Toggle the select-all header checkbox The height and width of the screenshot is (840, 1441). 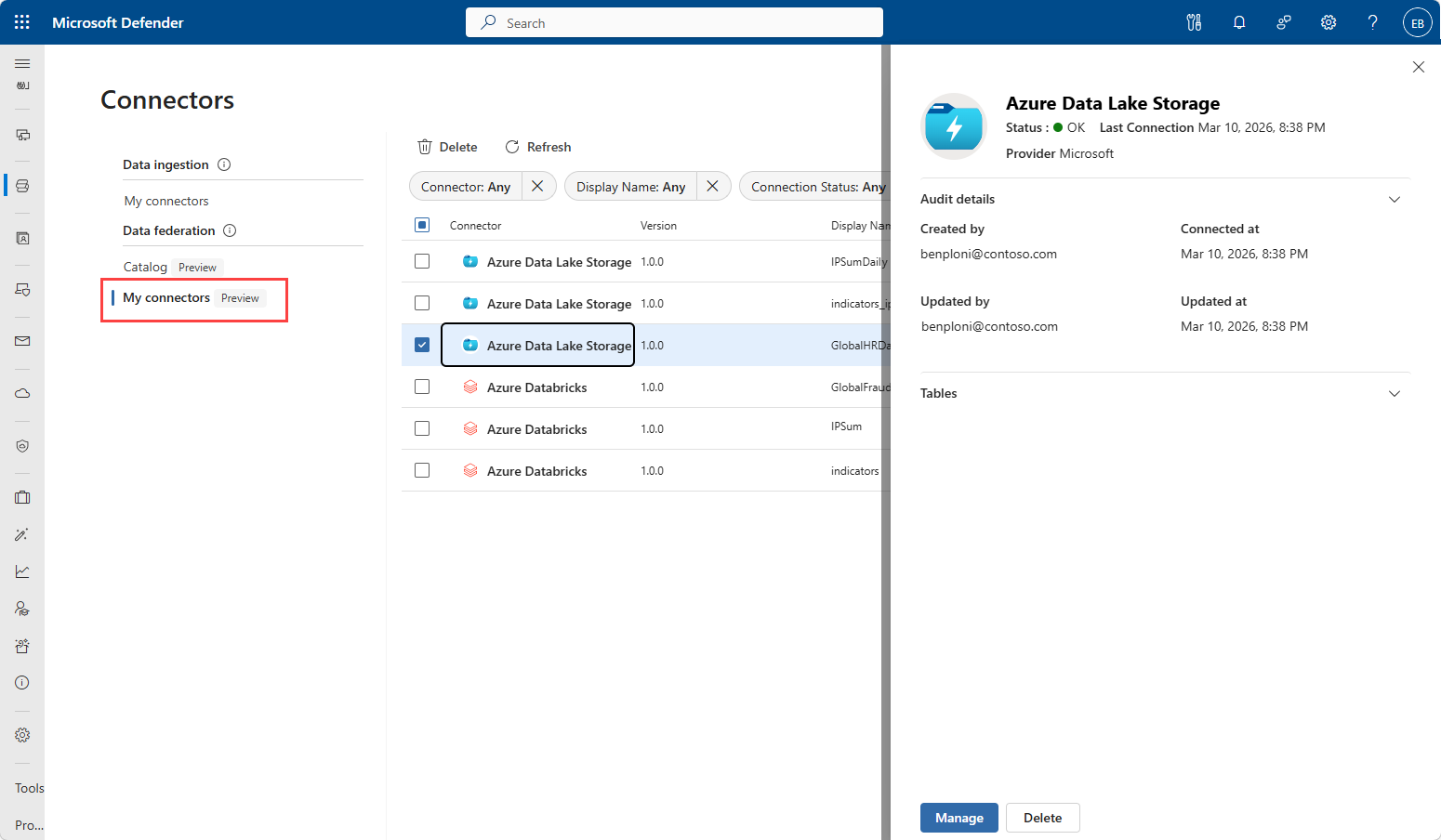tap(422, 225)
